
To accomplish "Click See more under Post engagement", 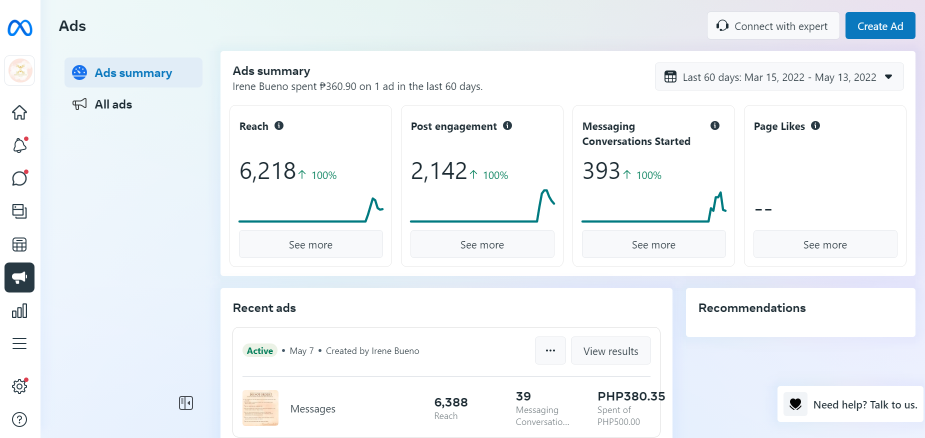I will point(482,244).
